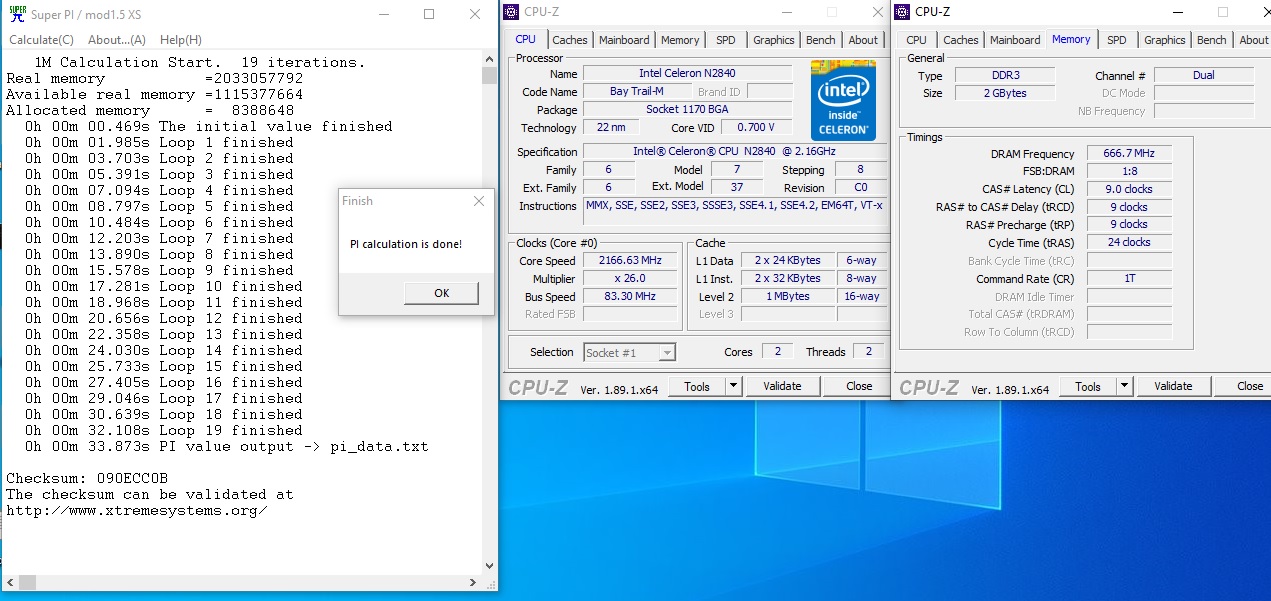
Task: Open About tab in first CPU-Z window
Action: (863, 40)
